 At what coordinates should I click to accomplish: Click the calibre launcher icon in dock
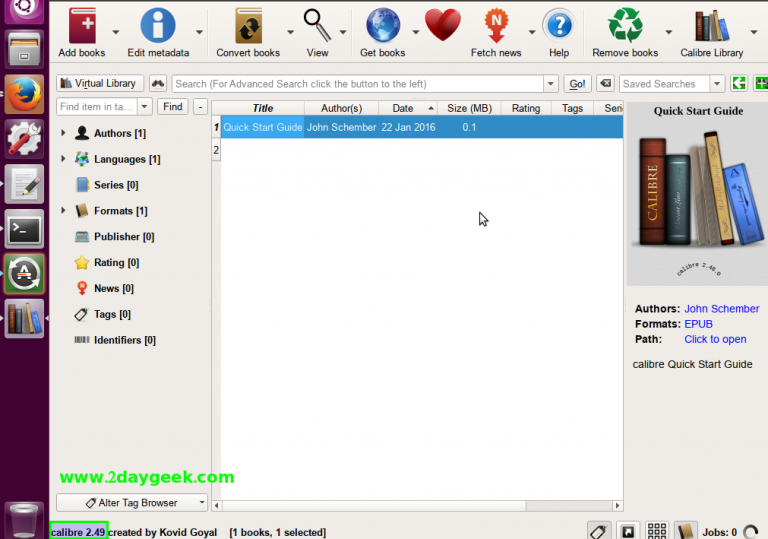(x=24, y=318)
